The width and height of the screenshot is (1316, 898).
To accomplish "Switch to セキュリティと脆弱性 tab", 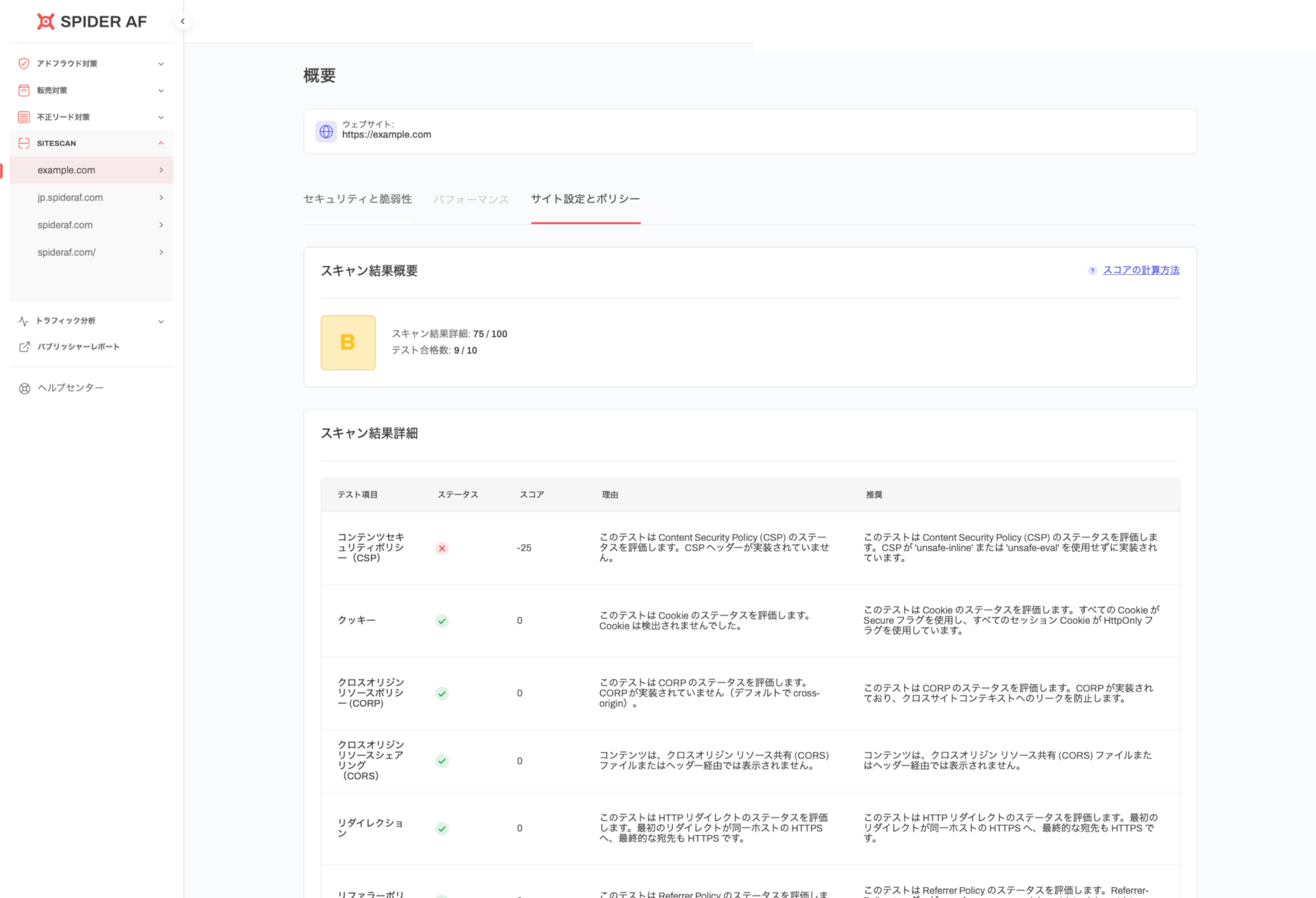I will point(357,199).
